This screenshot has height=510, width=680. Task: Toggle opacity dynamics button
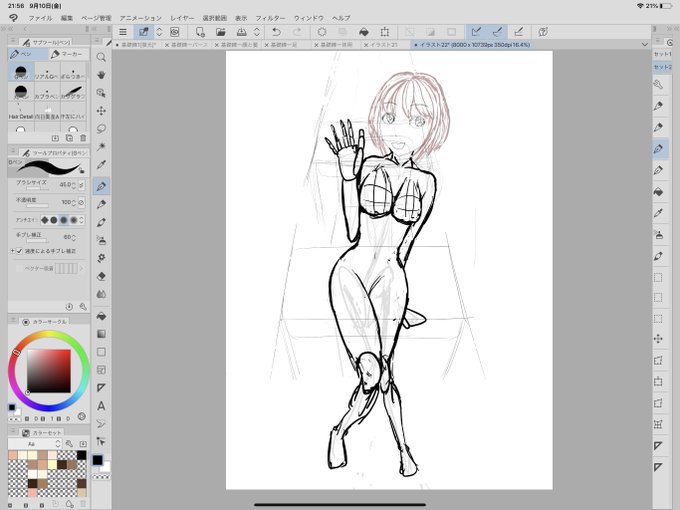click(x=82, y=203)
